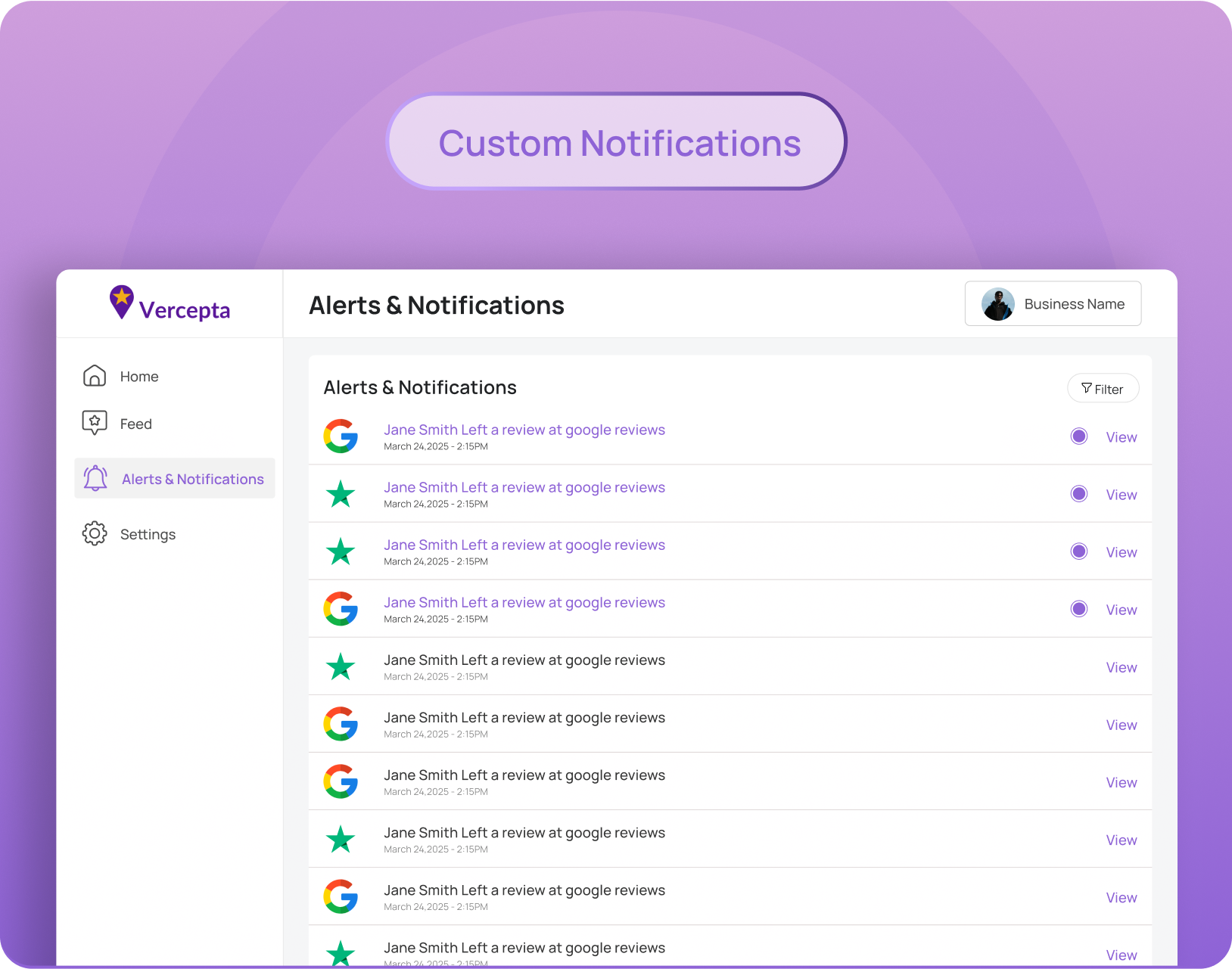1232x969 pixels.
Task: Click the Google icon in the fourth notification
Action: (x=341, y=609)
